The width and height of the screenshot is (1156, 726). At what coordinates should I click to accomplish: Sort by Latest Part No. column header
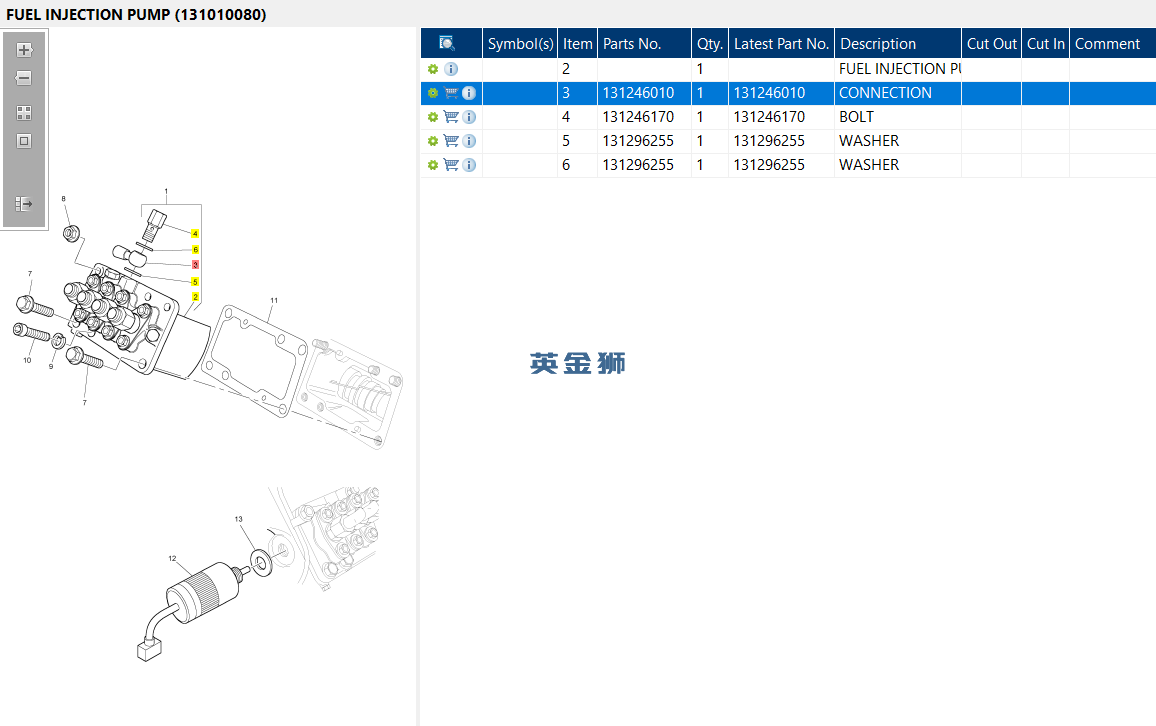click(781, 43)
